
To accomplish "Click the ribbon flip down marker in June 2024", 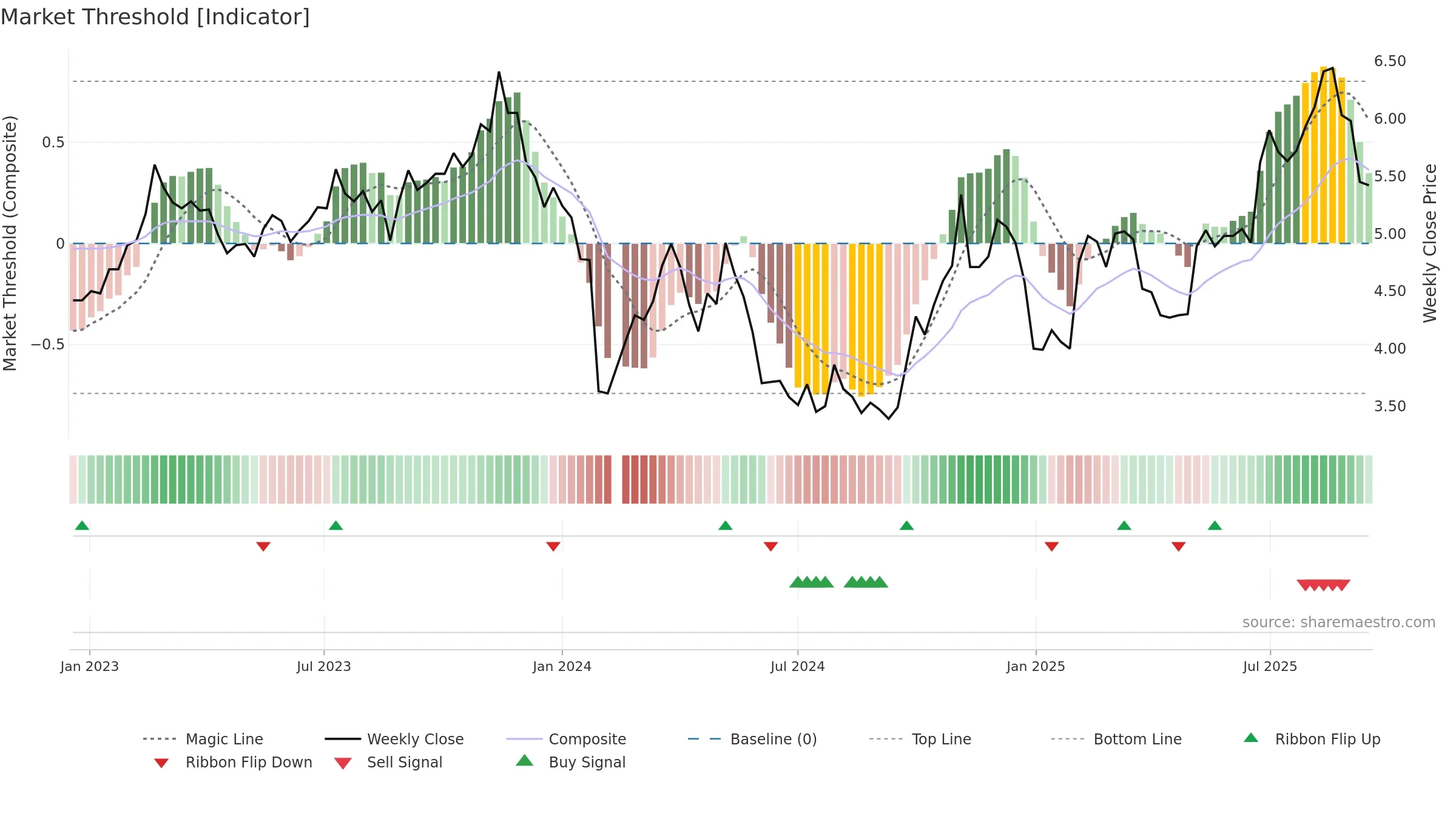I will tap(771, 547).
